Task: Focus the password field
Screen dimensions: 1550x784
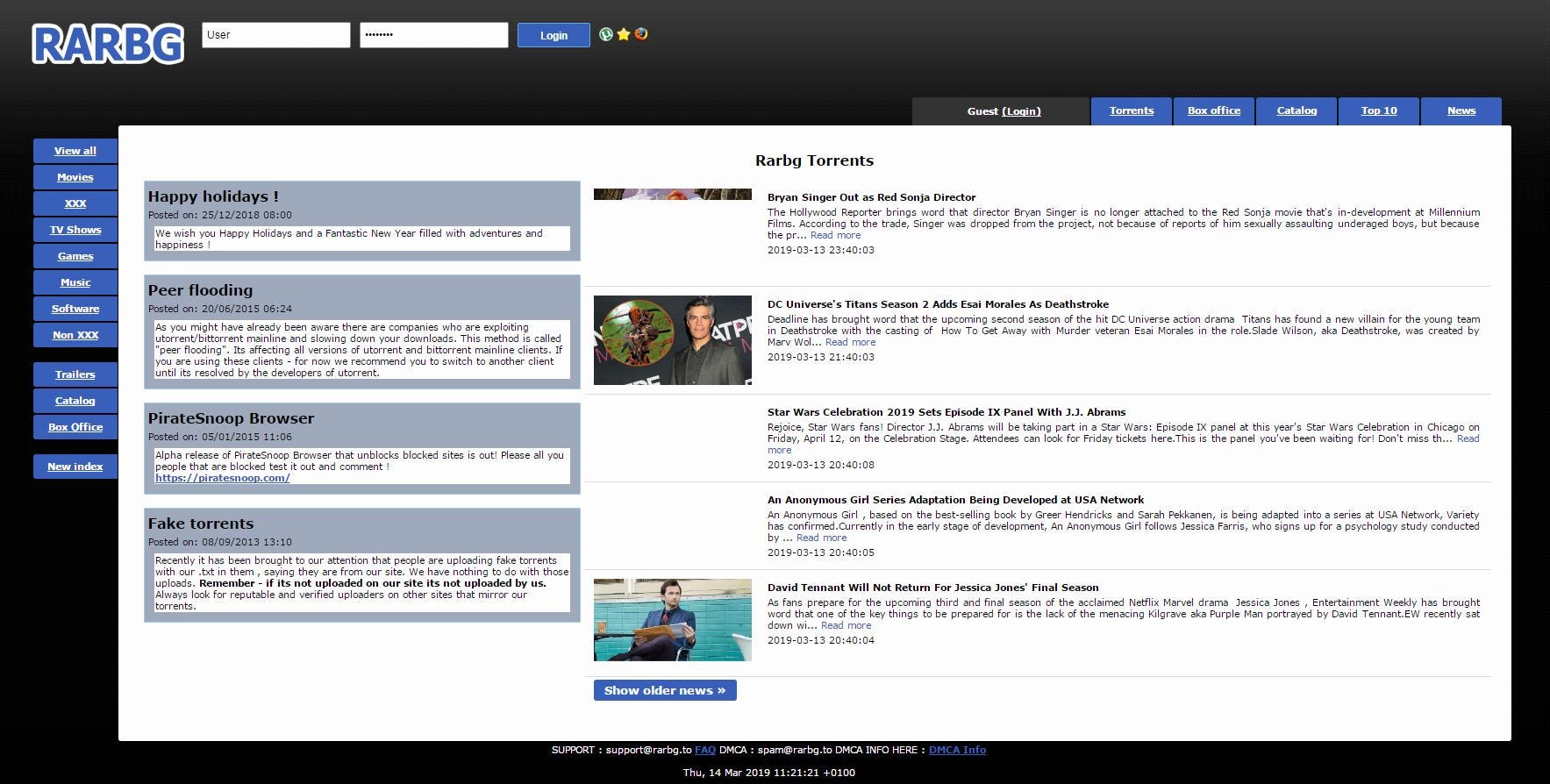Action: (434, 35)
